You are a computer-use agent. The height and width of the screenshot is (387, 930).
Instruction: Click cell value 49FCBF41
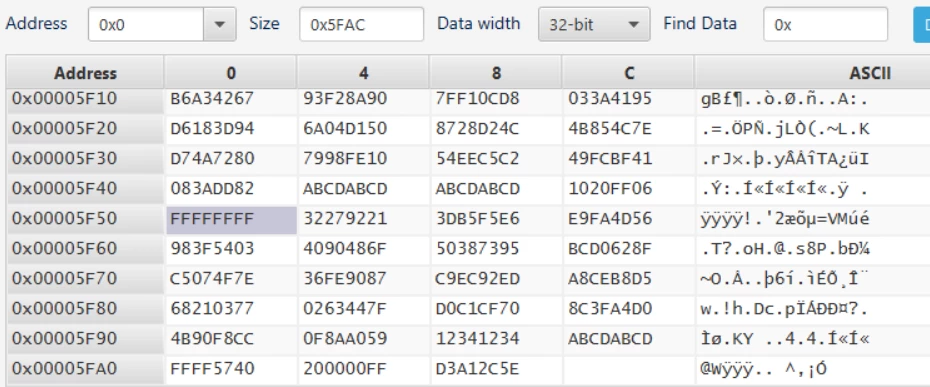[x=610, y=159]
